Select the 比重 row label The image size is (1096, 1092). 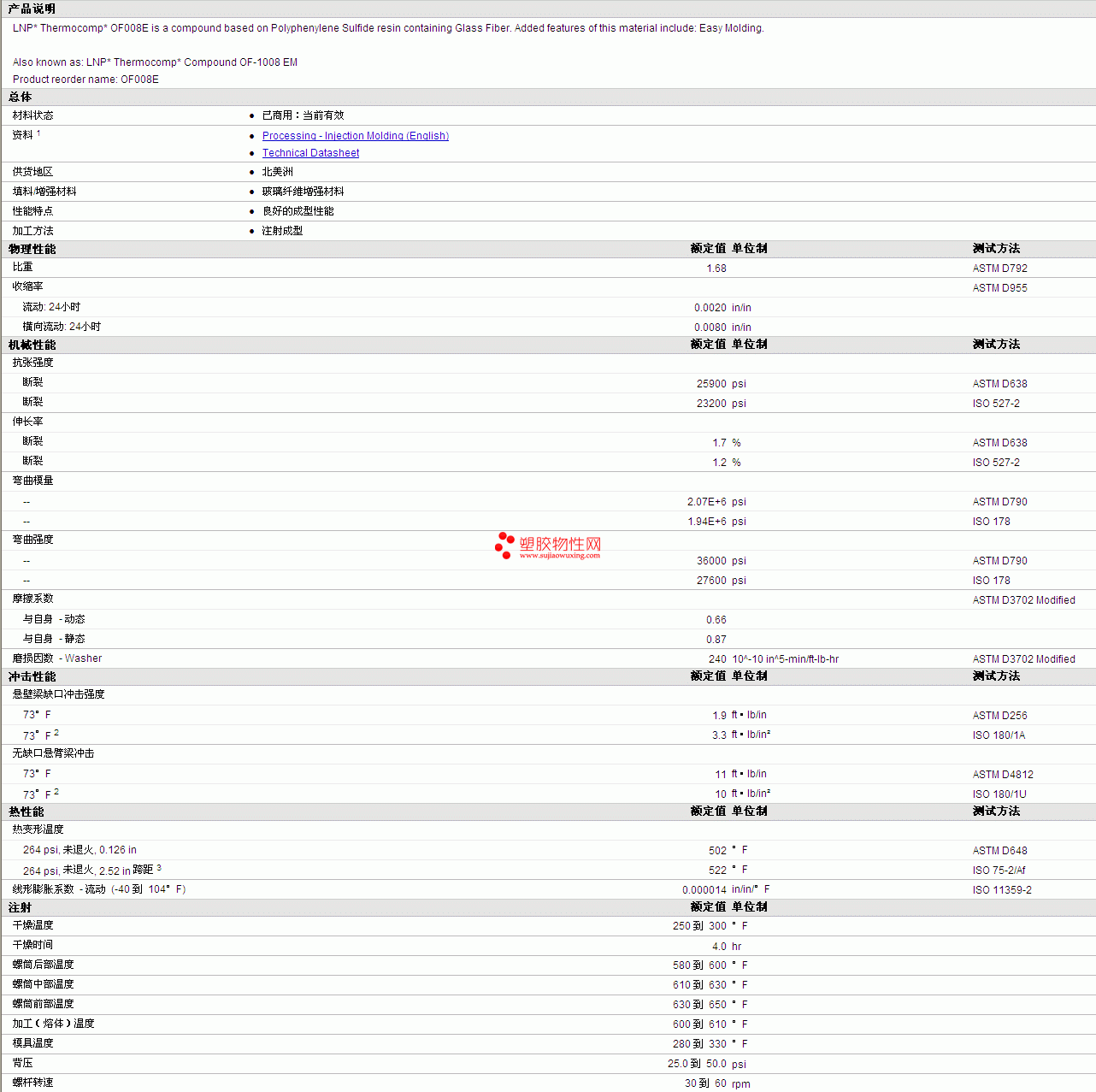(x=23, y=268)
